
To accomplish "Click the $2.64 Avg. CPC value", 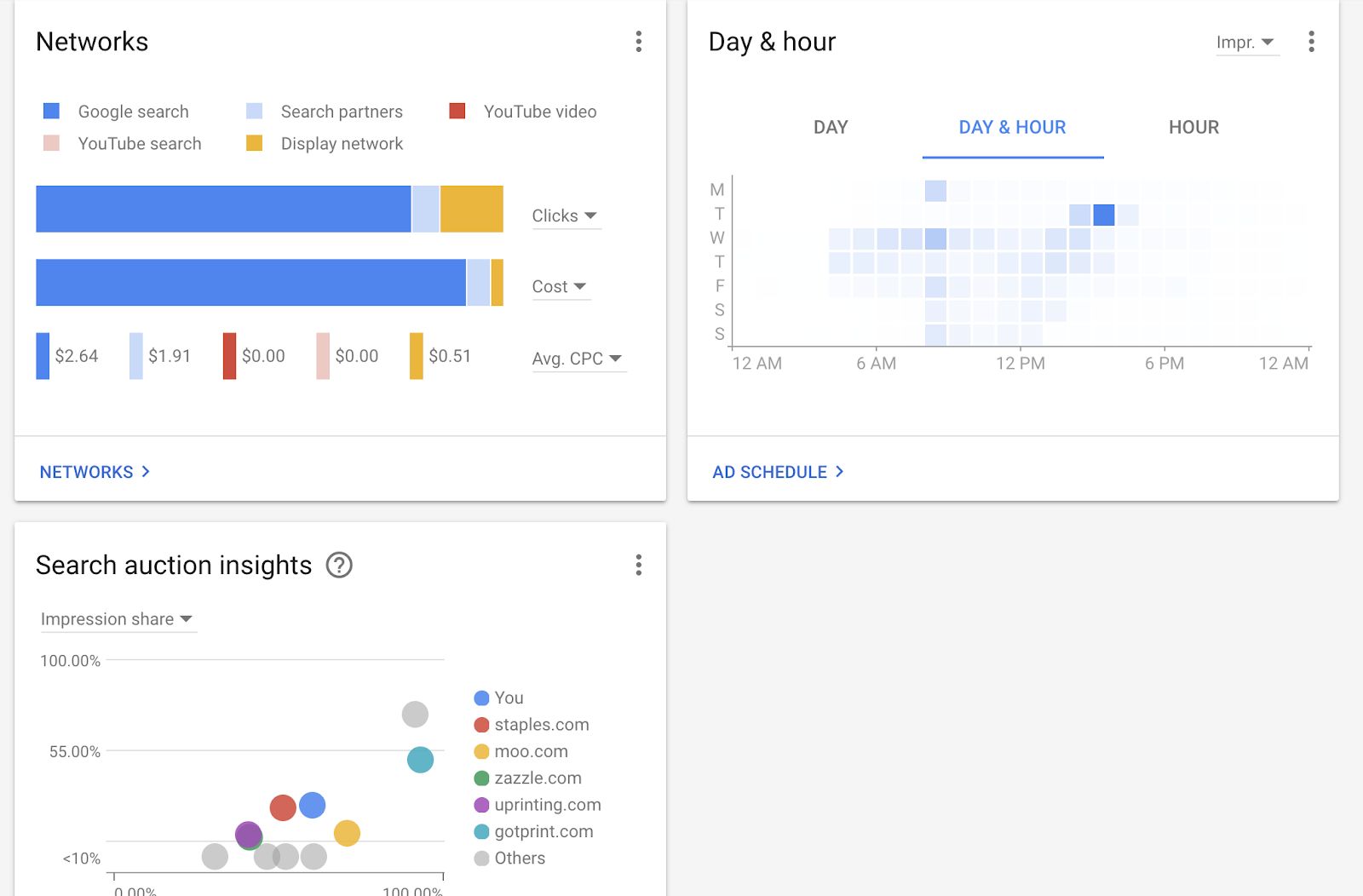I will (x=77, y=356).
